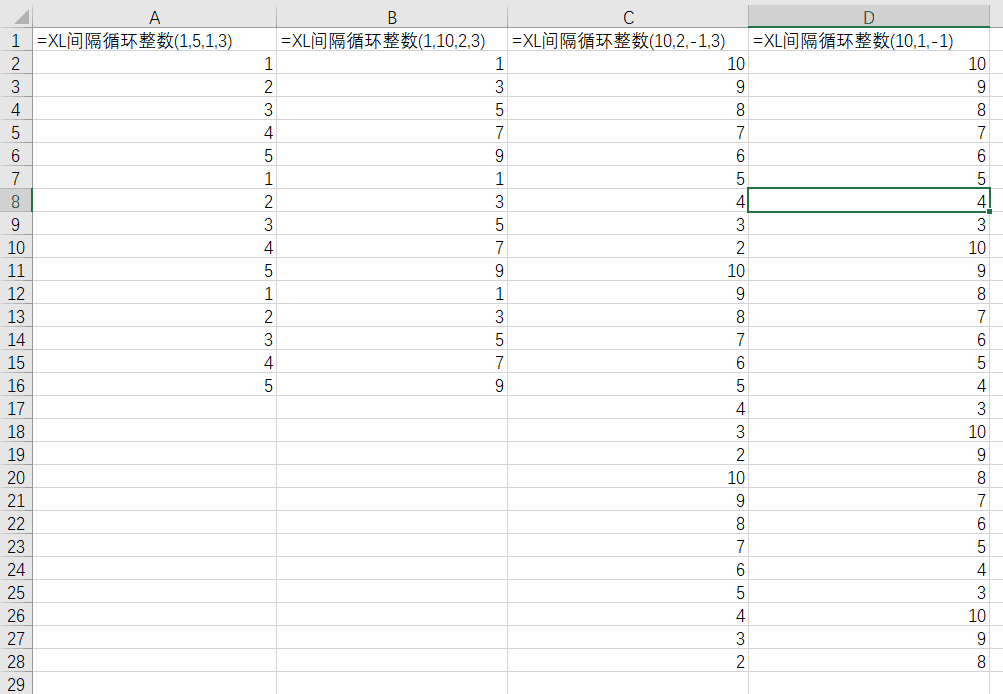
Task: Select cell D2 containing 10
Action: point(869,63)
